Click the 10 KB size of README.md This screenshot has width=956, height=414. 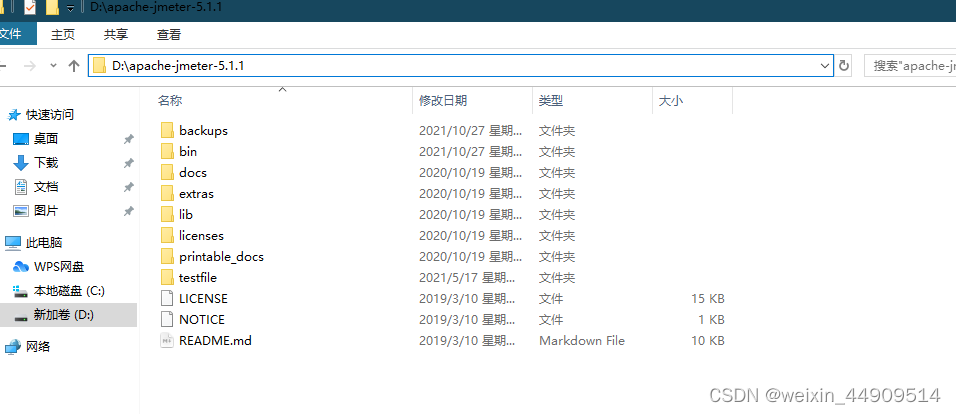(708, 341)
